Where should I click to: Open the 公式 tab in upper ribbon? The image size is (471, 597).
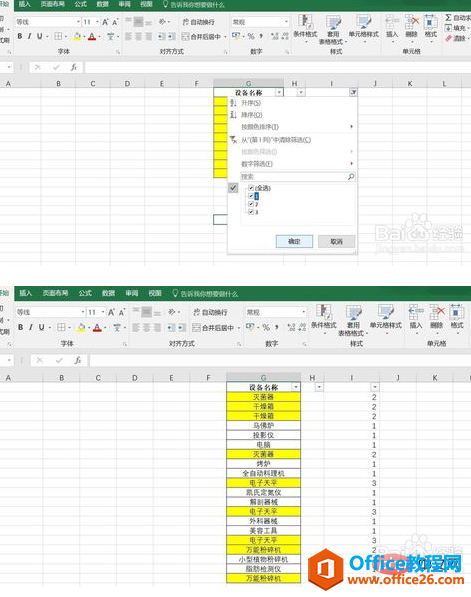click(x=80, y=4)
